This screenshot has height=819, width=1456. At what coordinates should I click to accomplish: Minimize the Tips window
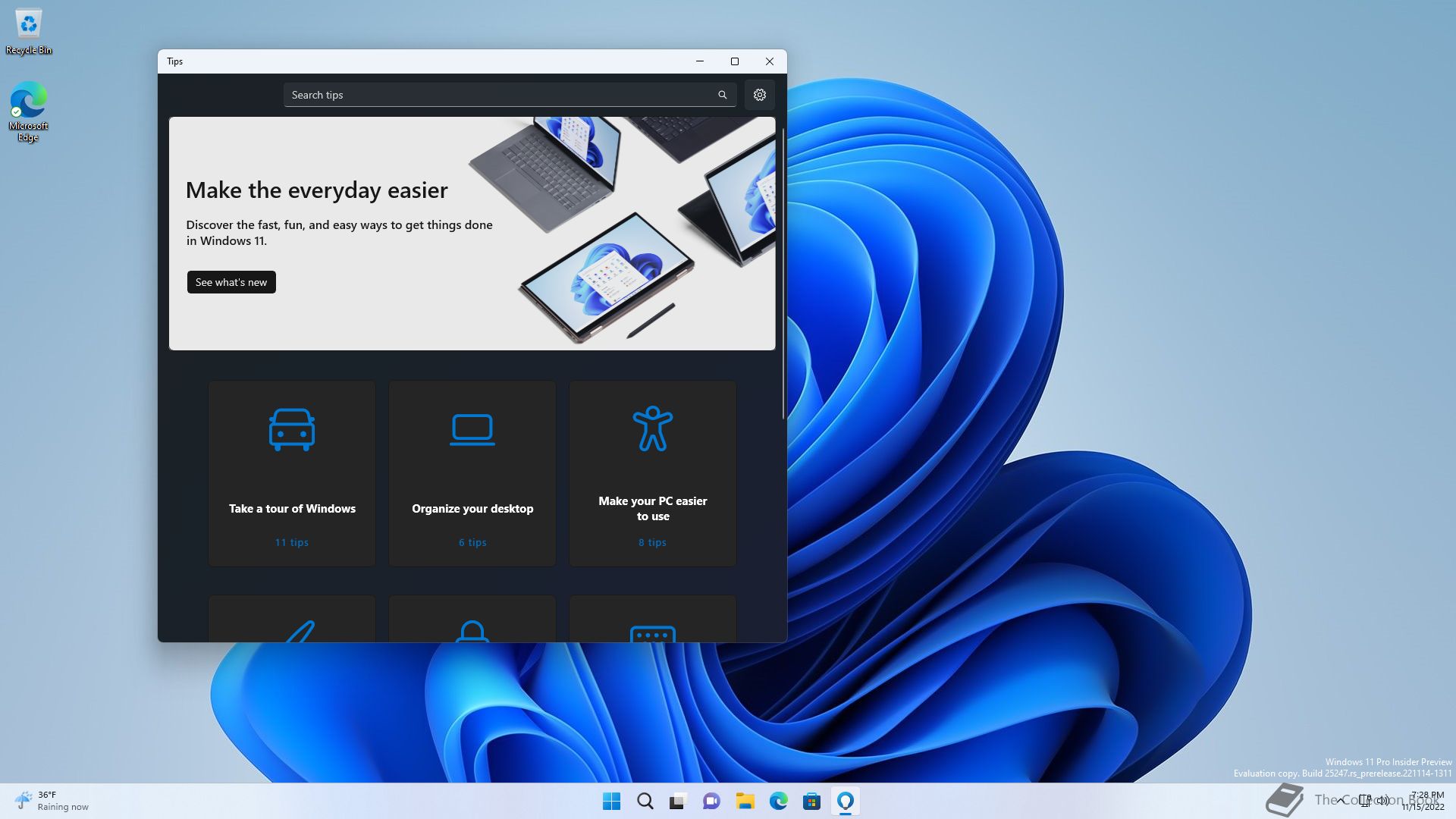700,61
